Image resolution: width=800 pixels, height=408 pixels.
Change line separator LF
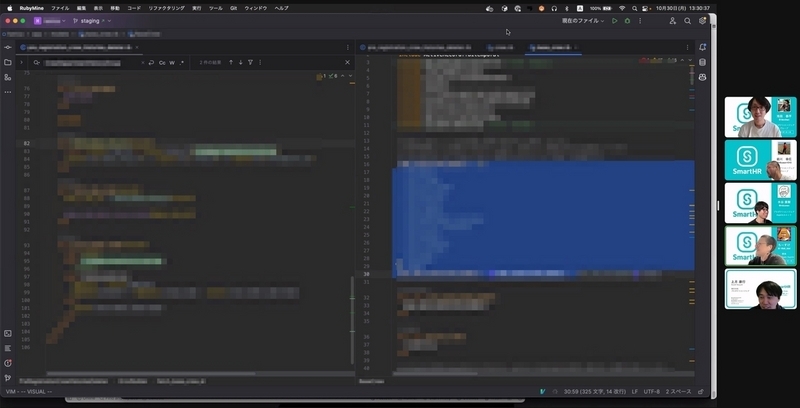coord(635,392)
